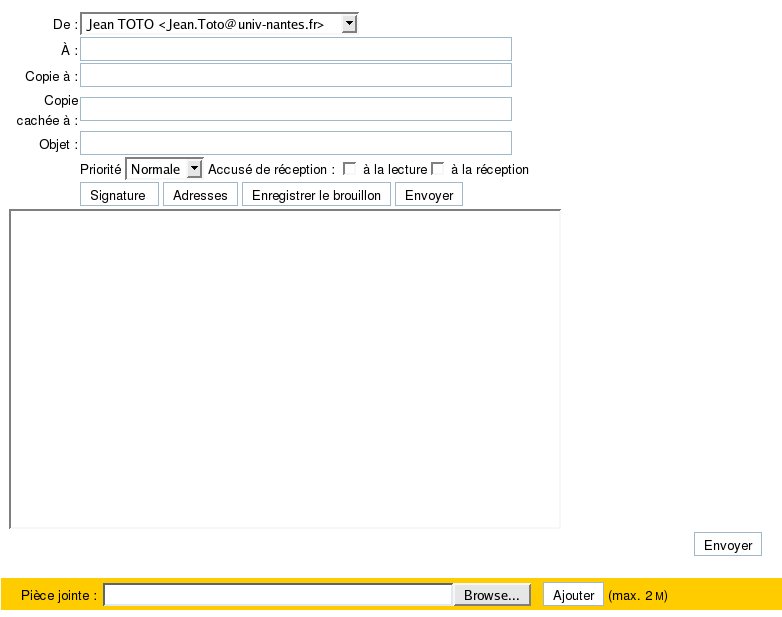Click into the Copie à field
This screenshot has height=617, width=782.
pos(296,75)
